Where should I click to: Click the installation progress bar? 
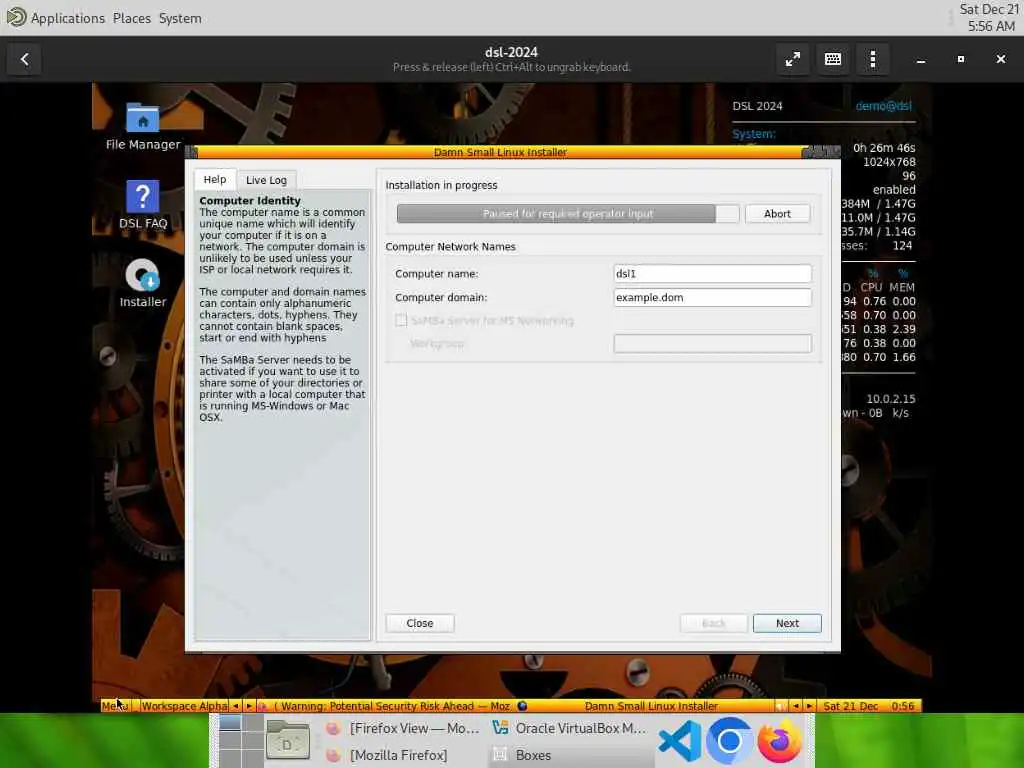pos(568,214)
